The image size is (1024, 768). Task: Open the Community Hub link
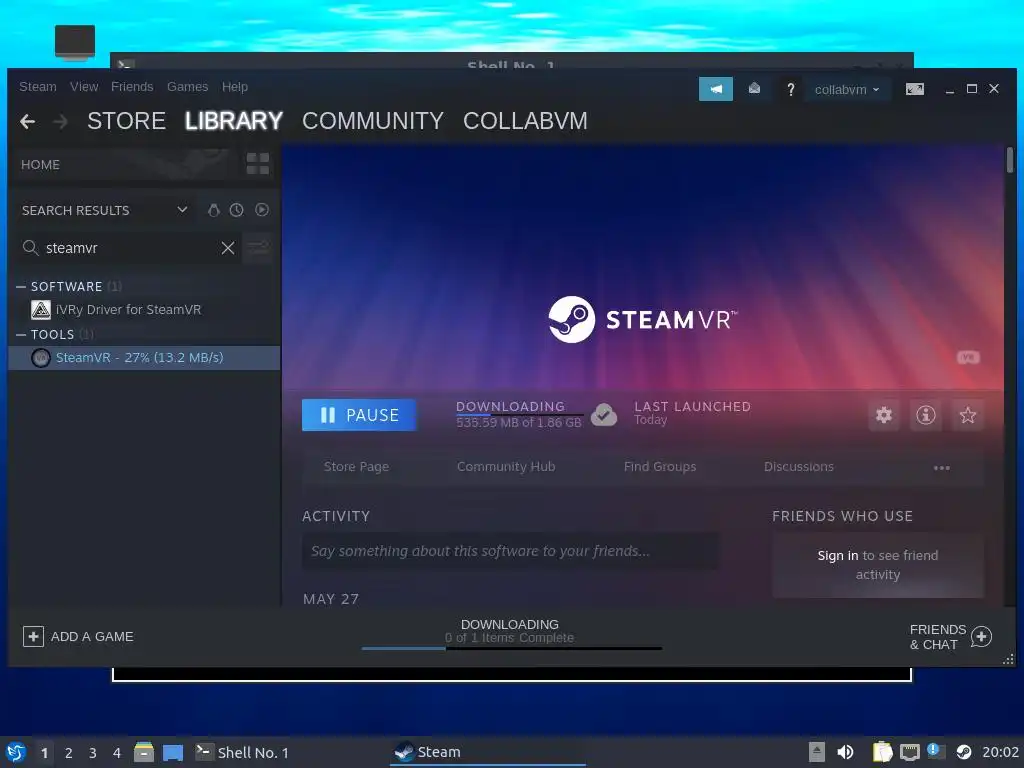coord(506,466)
